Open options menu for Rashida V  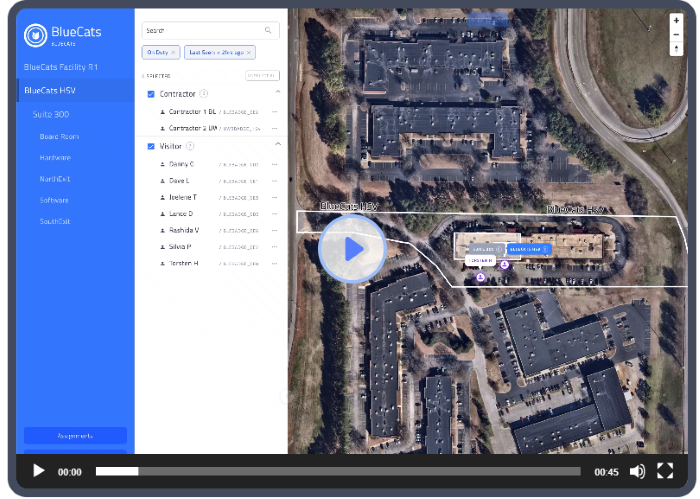tap(275, 231)
